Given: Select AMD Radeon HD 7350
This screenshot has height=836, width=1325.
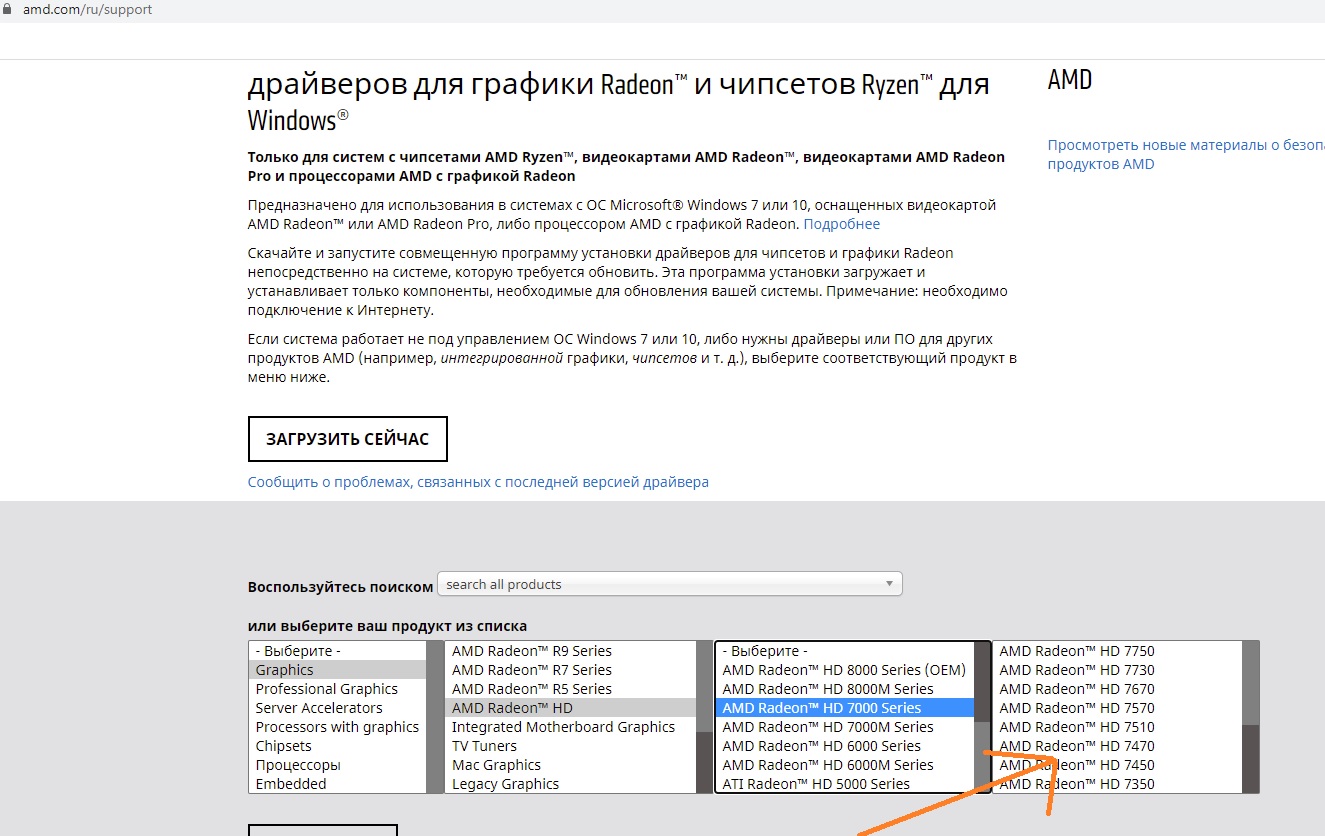Looking at the screenshot, I should click(x=1117, y=784).
